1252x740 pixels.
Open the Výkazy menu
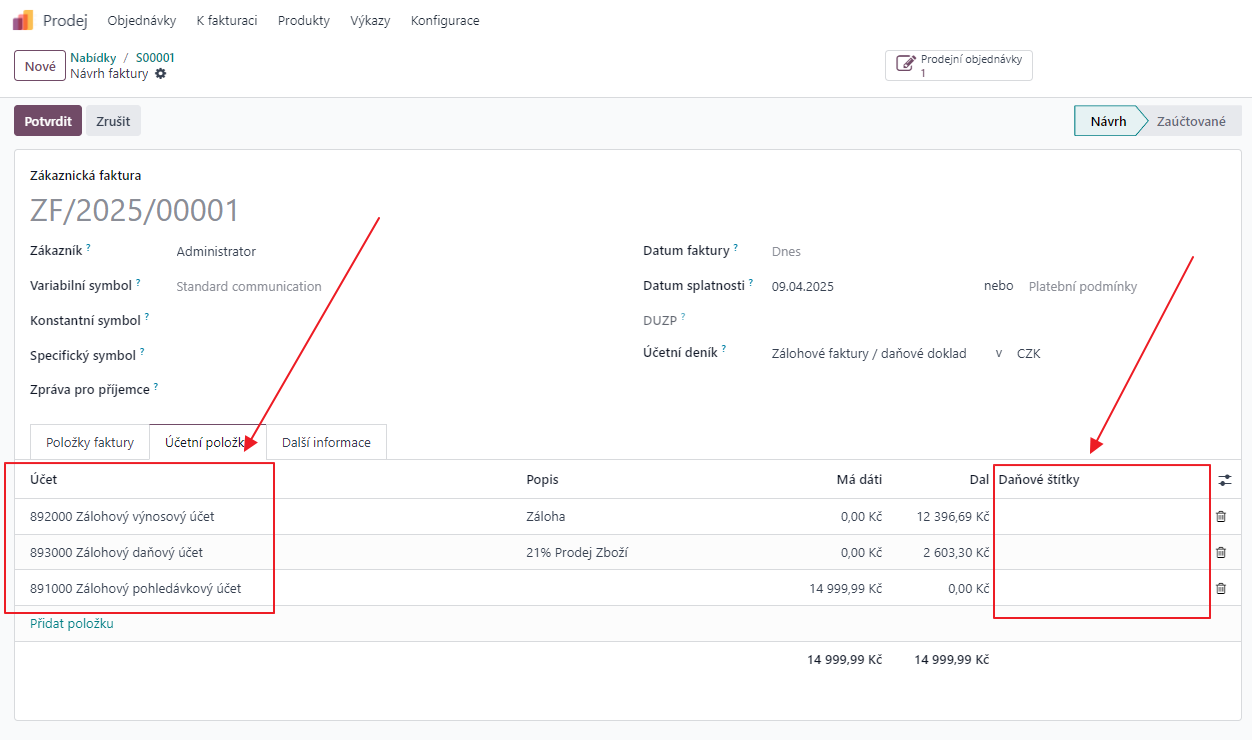pyautogui.click(x=370, y=20)
